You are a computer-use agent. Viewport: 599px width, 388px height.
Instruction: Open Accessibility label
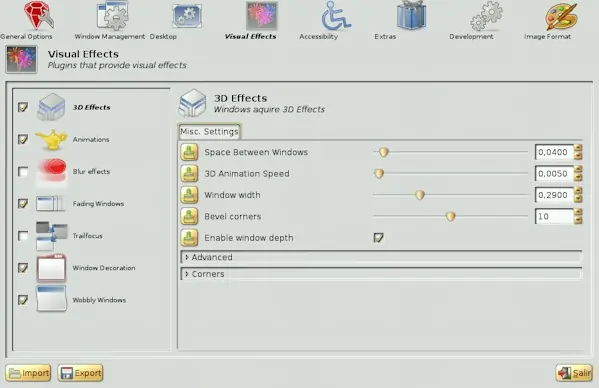coord(319,37)
